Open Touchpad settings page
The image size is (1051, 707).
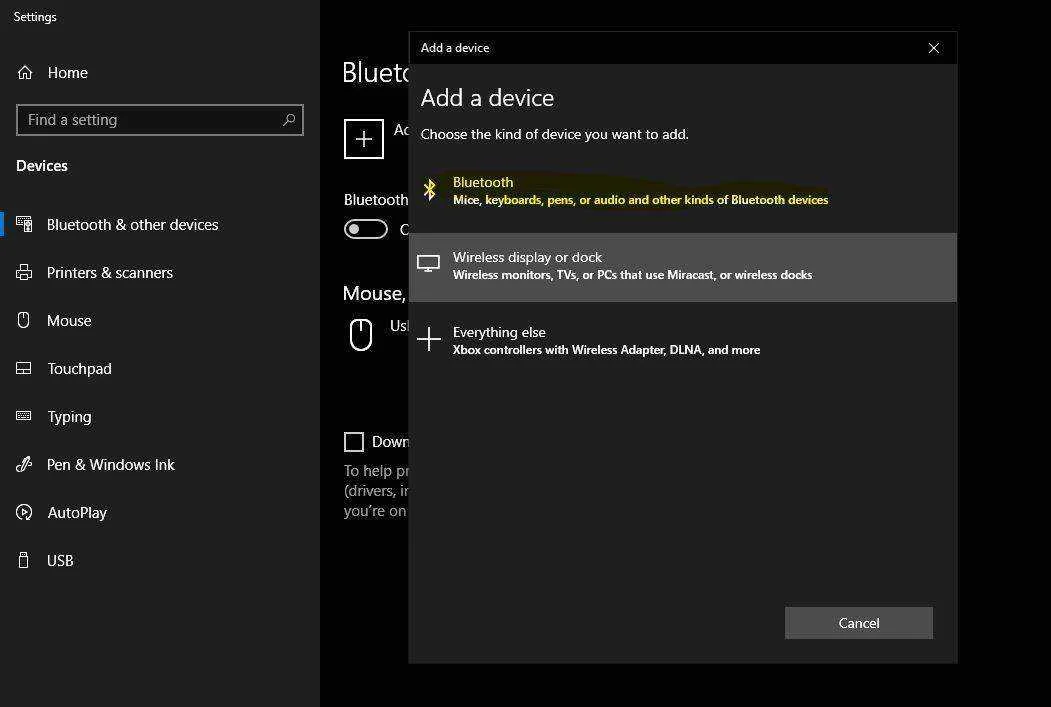pyautogui.click(x=79, y=369)
